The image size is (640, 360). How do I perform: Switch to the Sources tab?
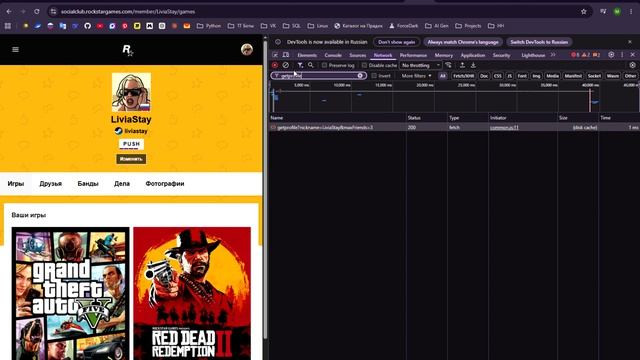358,55
